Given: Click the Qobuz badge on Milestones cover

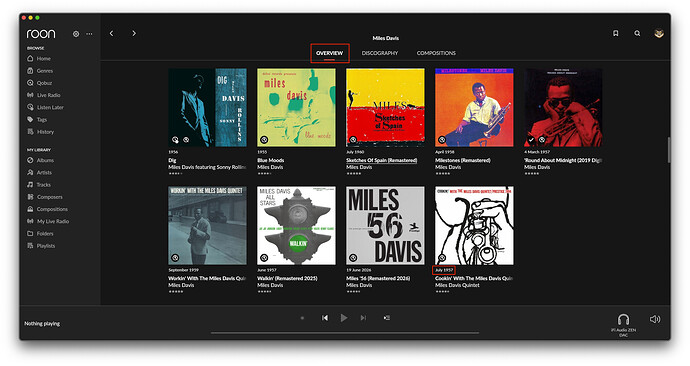Looking at the screenshot, I should point(442,140).
